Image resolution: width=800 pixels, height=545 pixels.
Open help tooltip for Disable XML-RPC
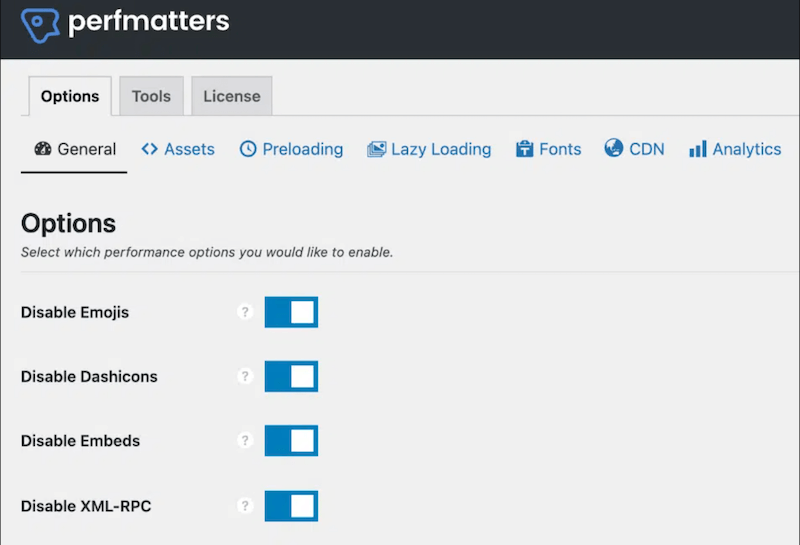point(245,506)
